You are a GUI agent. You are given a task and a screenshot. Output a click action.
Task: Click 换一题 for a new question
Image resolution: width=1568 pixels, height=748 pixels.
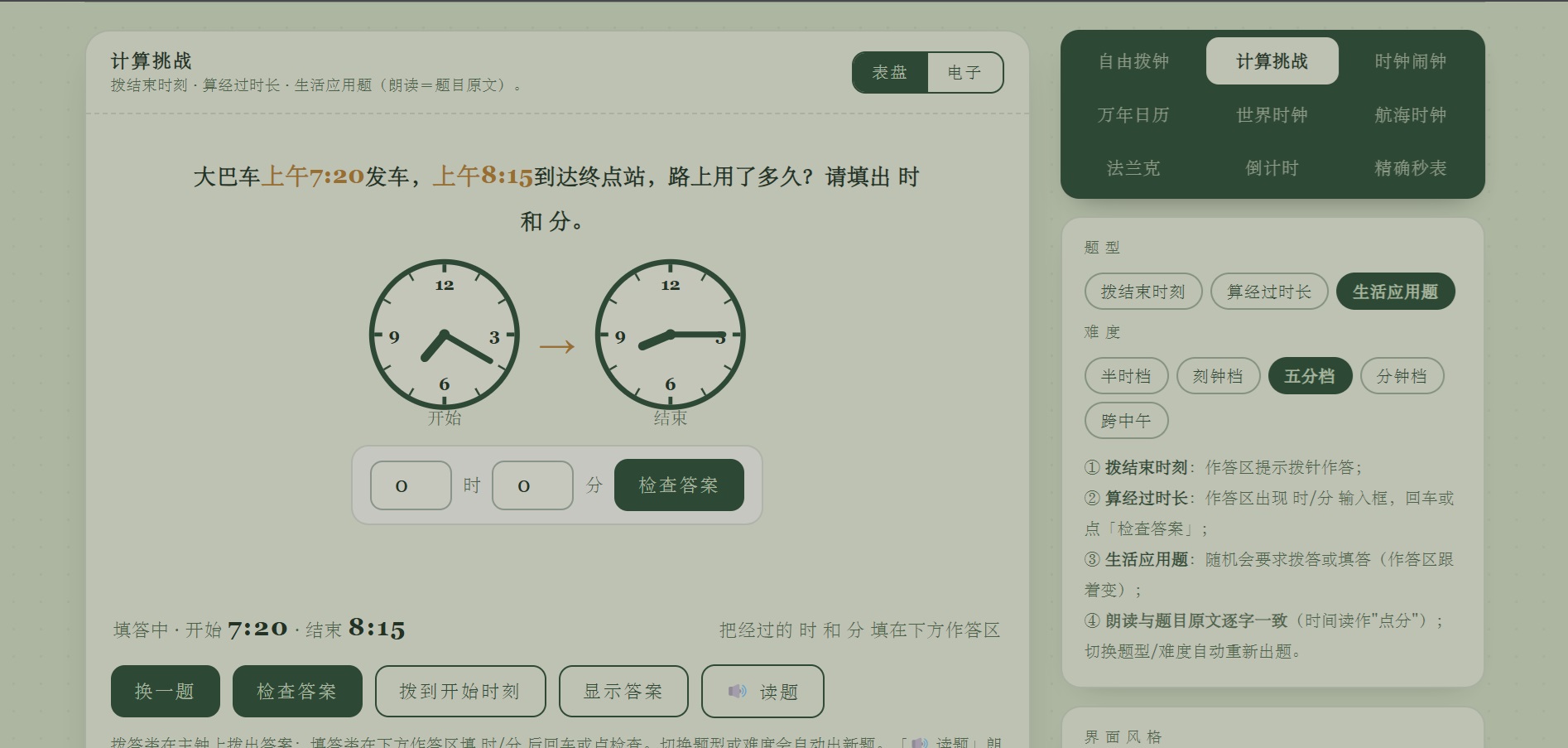pos(166,691)
